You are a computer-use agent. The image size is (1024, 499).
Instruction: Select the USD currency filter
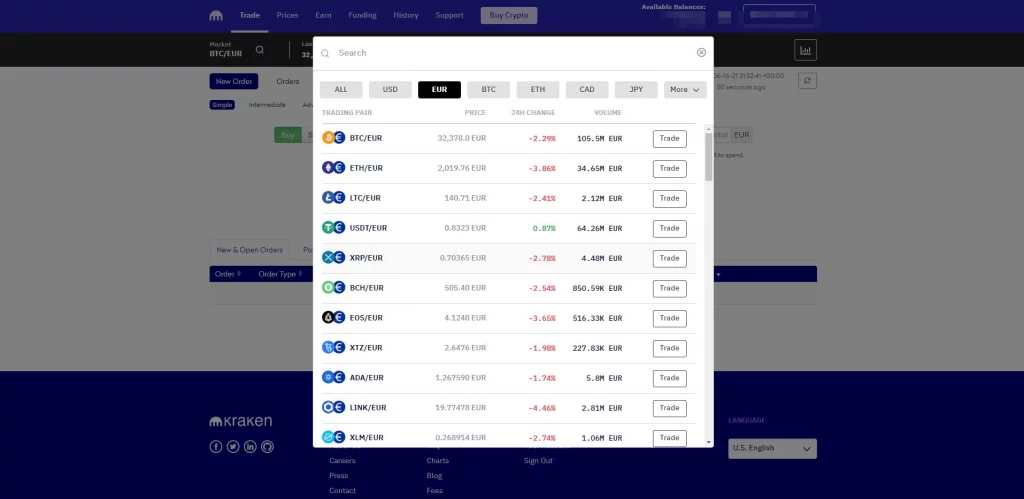click(390, 89)
